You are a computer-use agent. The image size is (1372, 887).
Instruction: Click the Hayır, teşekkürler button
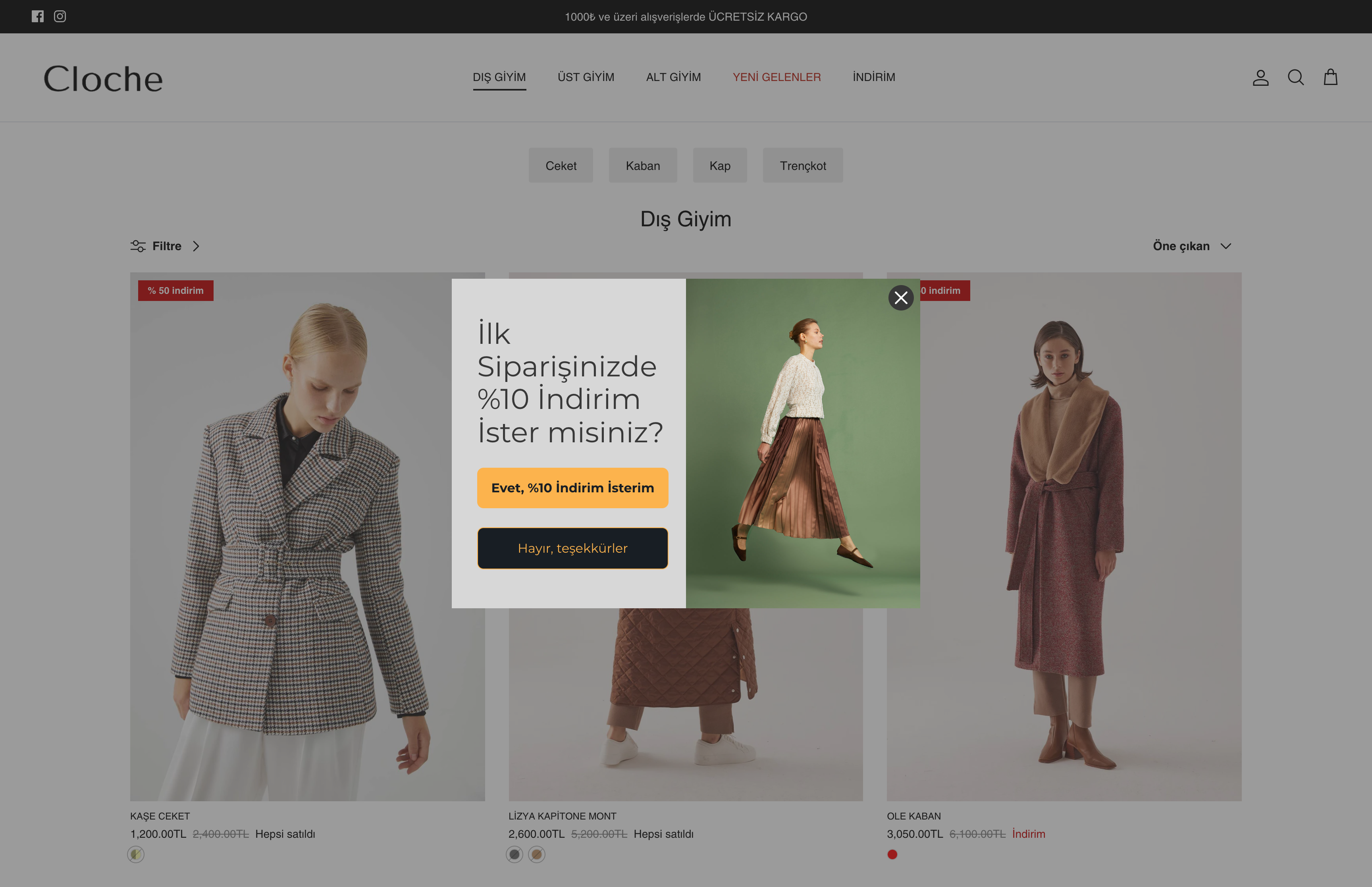[572, 548]
